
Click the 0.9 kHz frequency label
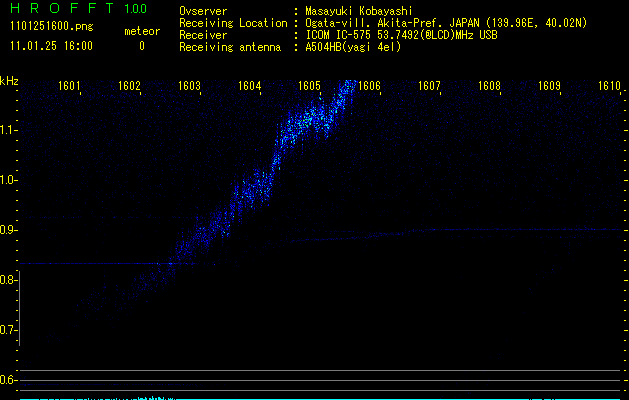click(x=9, y=230)
